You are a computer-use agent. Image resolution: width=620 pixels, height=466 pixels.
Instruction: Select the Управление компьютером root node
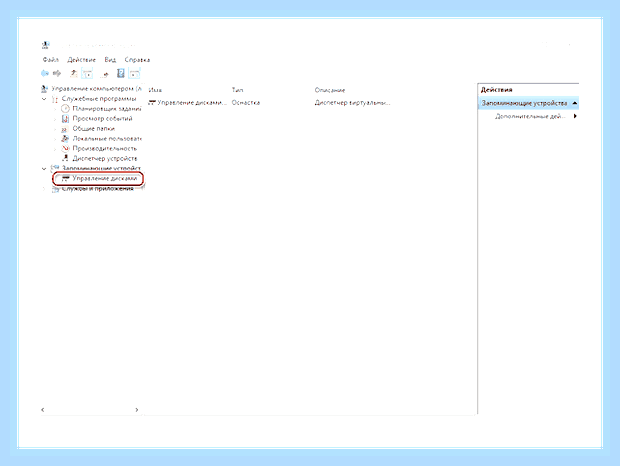coord(96,89)
